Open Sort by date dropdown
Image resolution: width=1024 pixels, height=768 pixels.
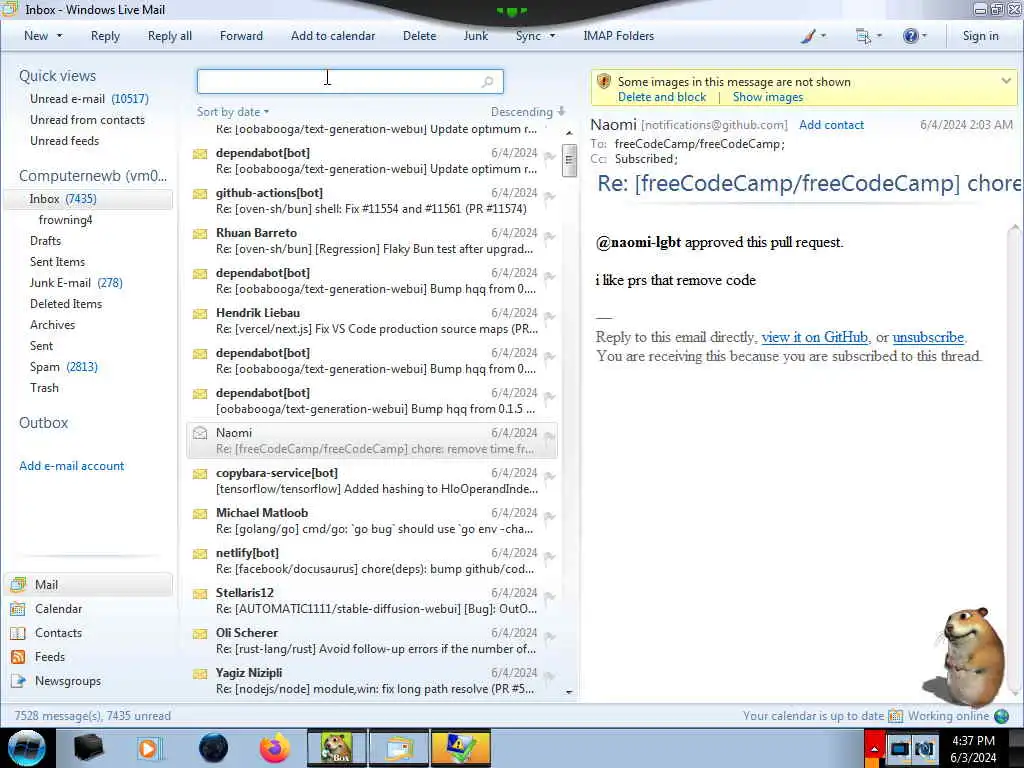click(x=233, y=112)
